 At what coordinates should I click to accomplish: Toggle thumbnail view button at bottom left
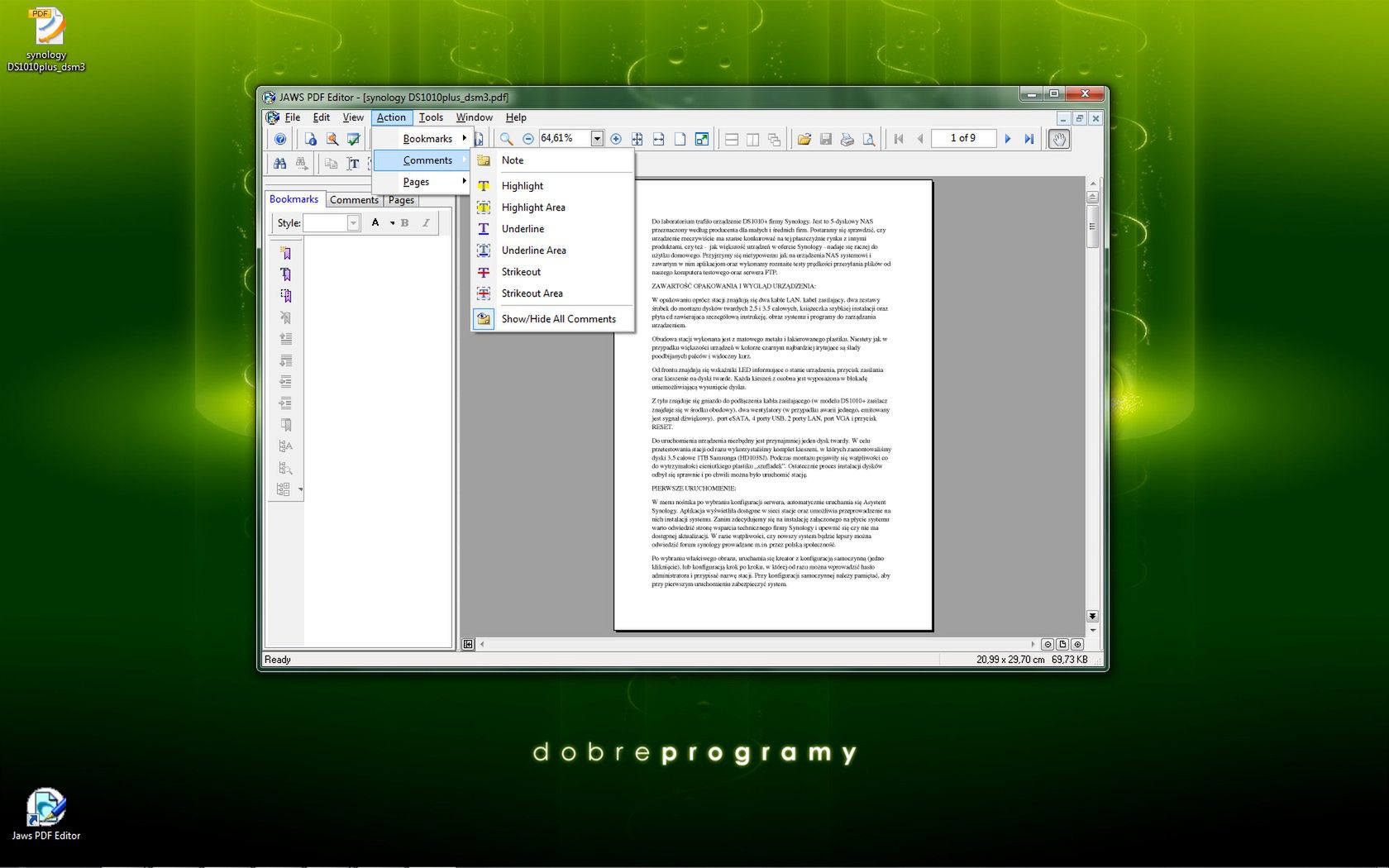coord(468,644)
